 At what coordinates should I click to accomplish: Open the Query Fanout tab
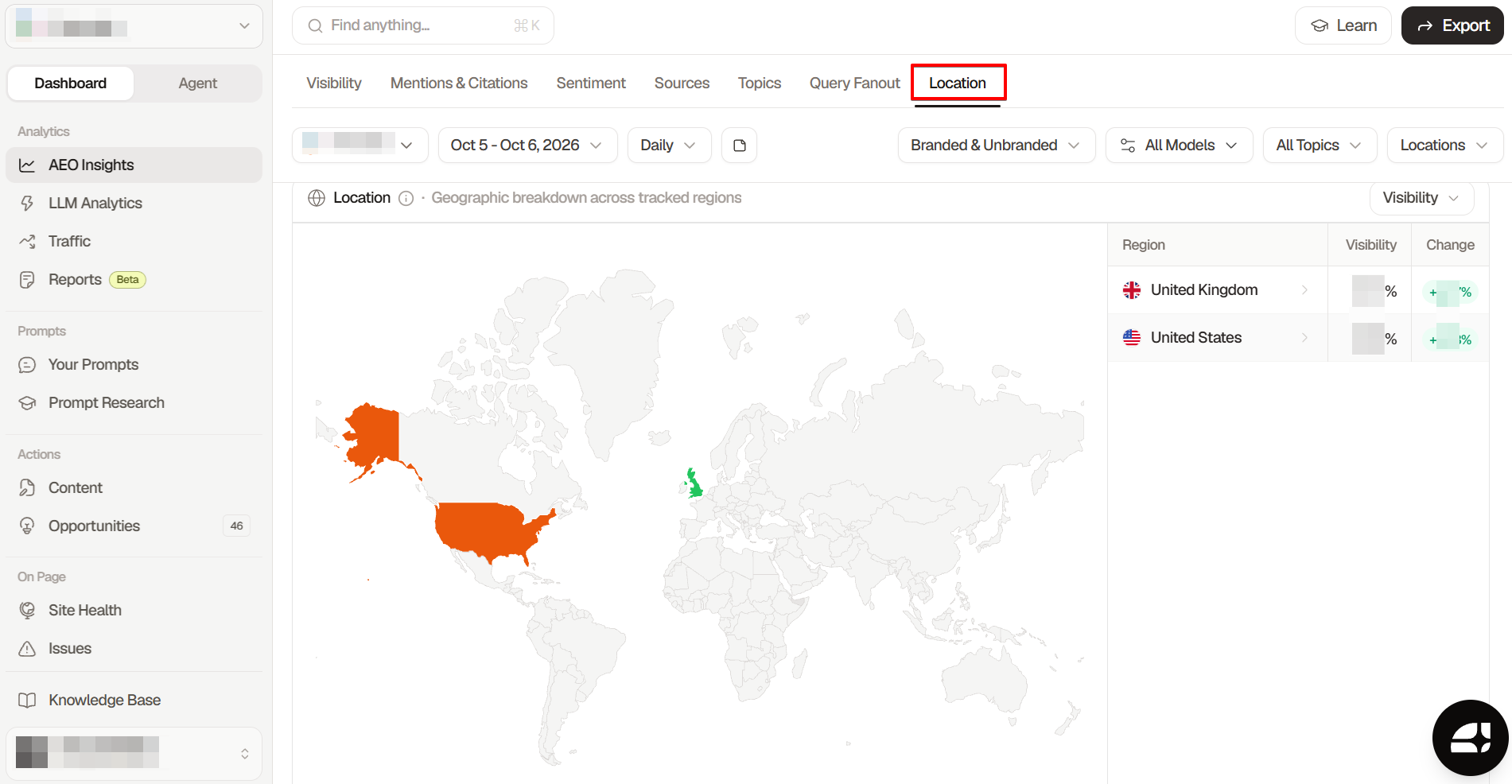854,83
